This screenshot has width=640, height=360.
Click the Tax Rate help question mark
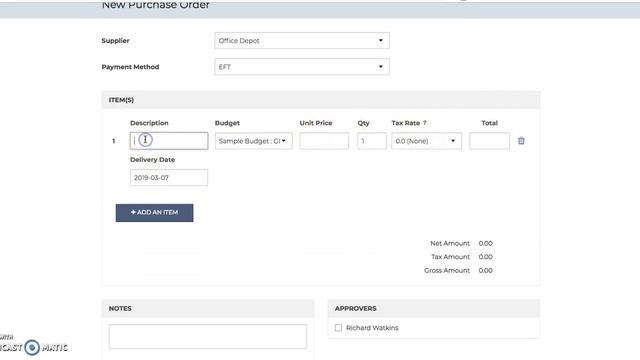coord(424,123)
